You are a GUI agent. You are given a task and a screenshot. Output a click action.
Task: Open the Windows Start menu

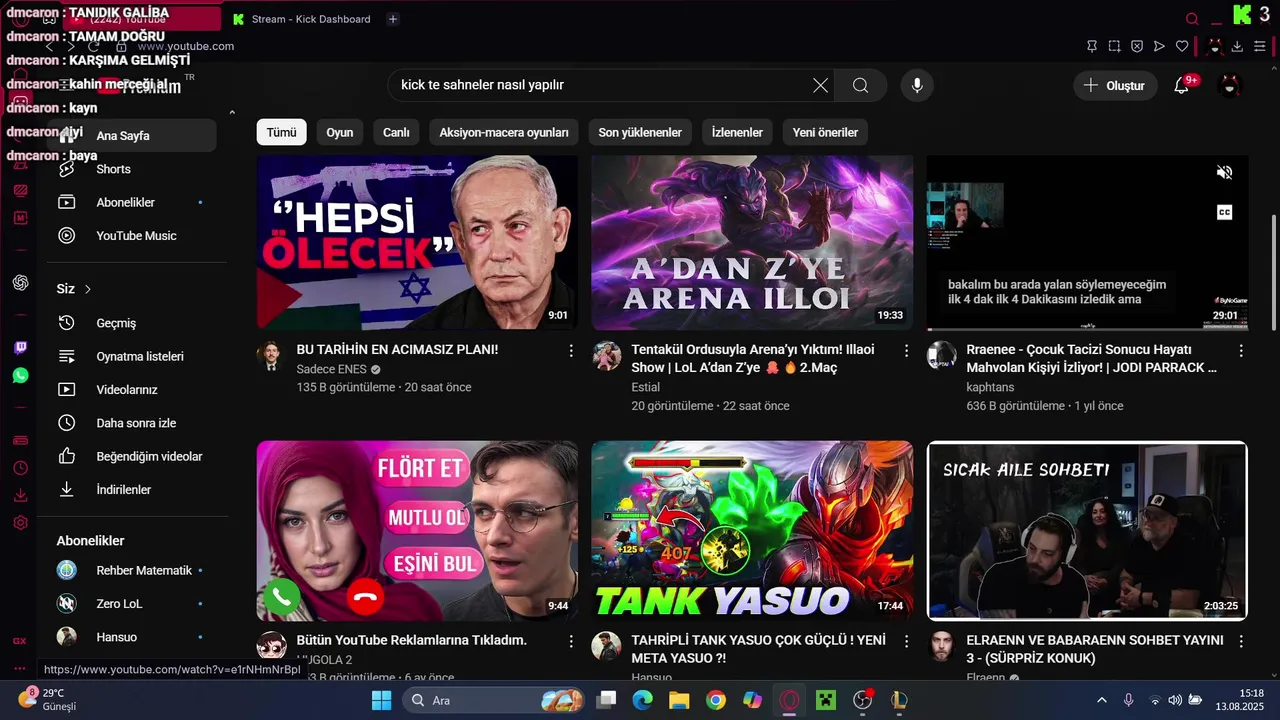[x=381, y=700]
